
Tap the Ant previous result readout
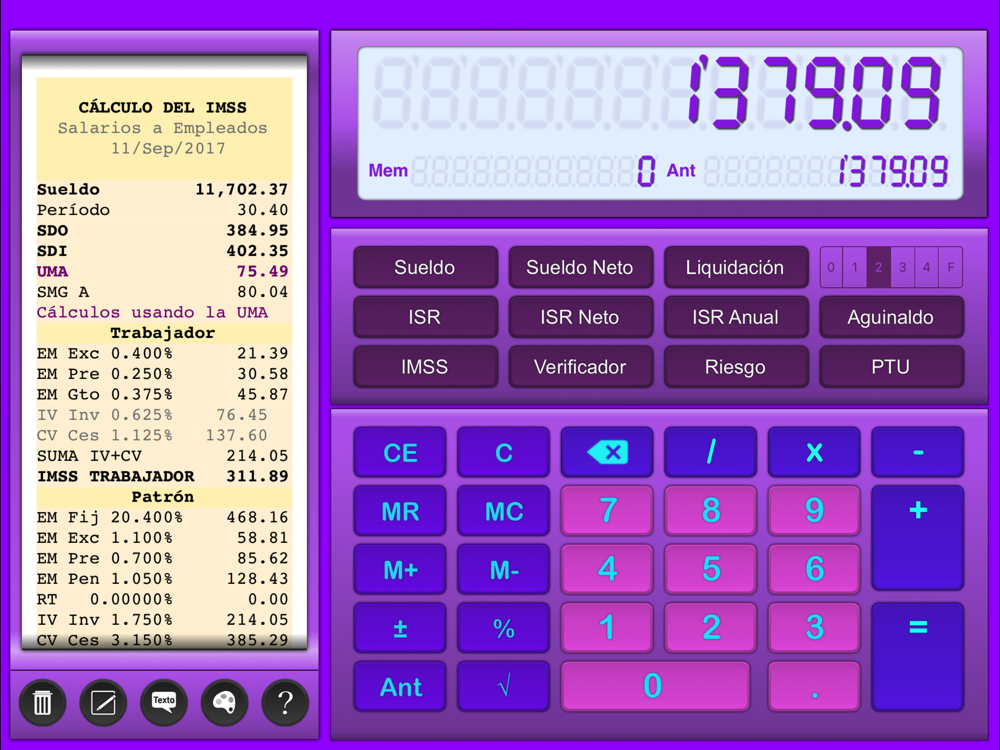(807, 171)
